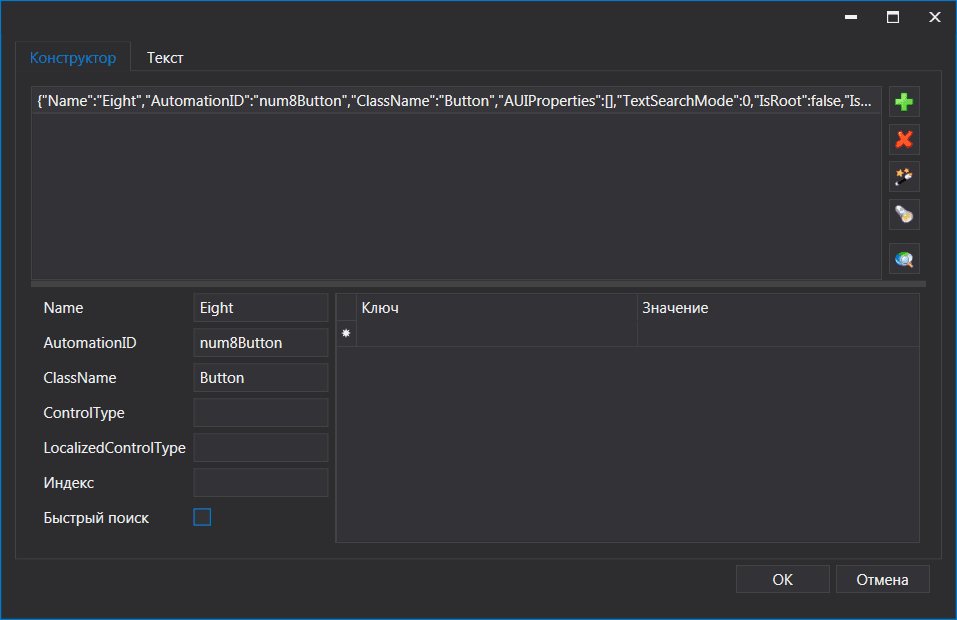This screenshot has width=957, height=620.
Task: Click the green plus add icon
Action: click(x=904, y=102)
